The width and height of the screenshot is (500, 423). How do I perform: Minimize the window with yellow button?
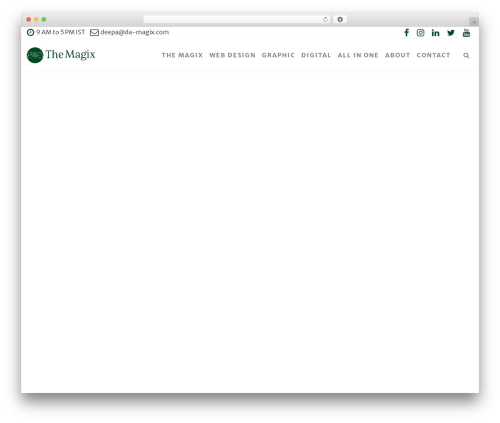coord(36,19)
